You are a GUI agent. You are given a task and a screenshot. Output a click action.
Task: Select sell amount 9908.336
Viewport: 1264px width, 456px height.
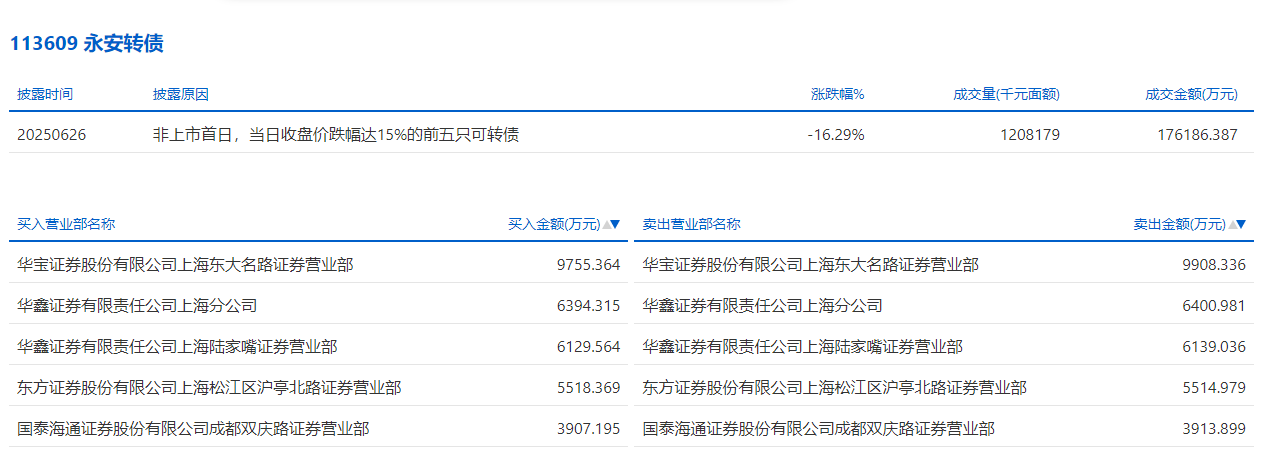pos(1214,265)
